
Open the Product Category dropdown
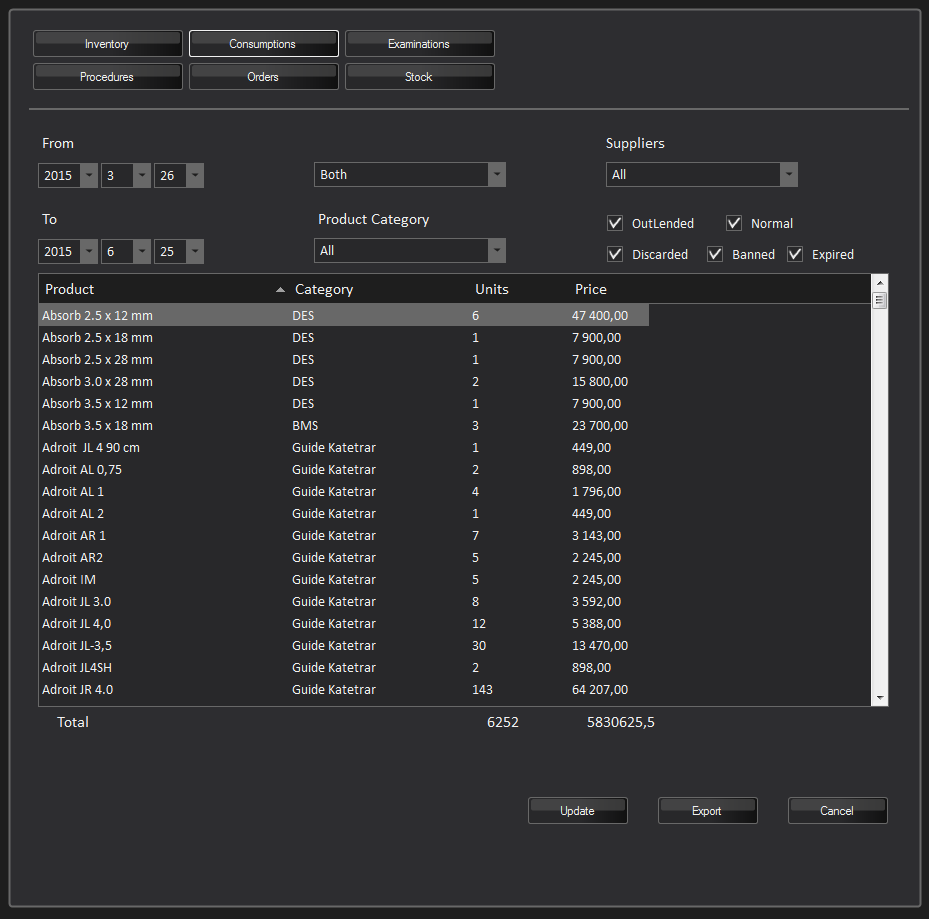pos(409,251)
